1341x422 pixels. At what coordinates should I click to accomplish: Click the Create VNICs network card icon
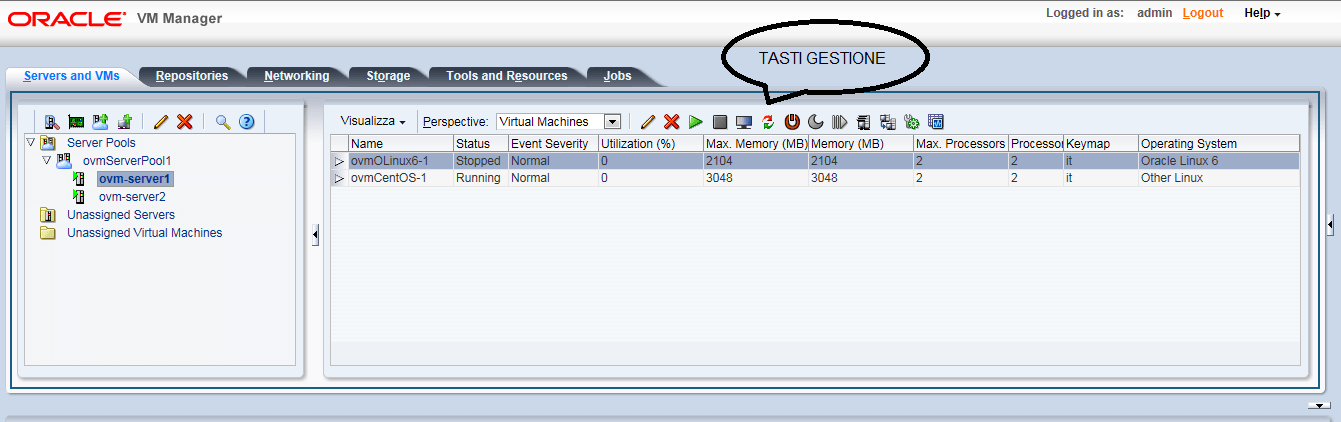pyautogui.click(x=76, y=122)
